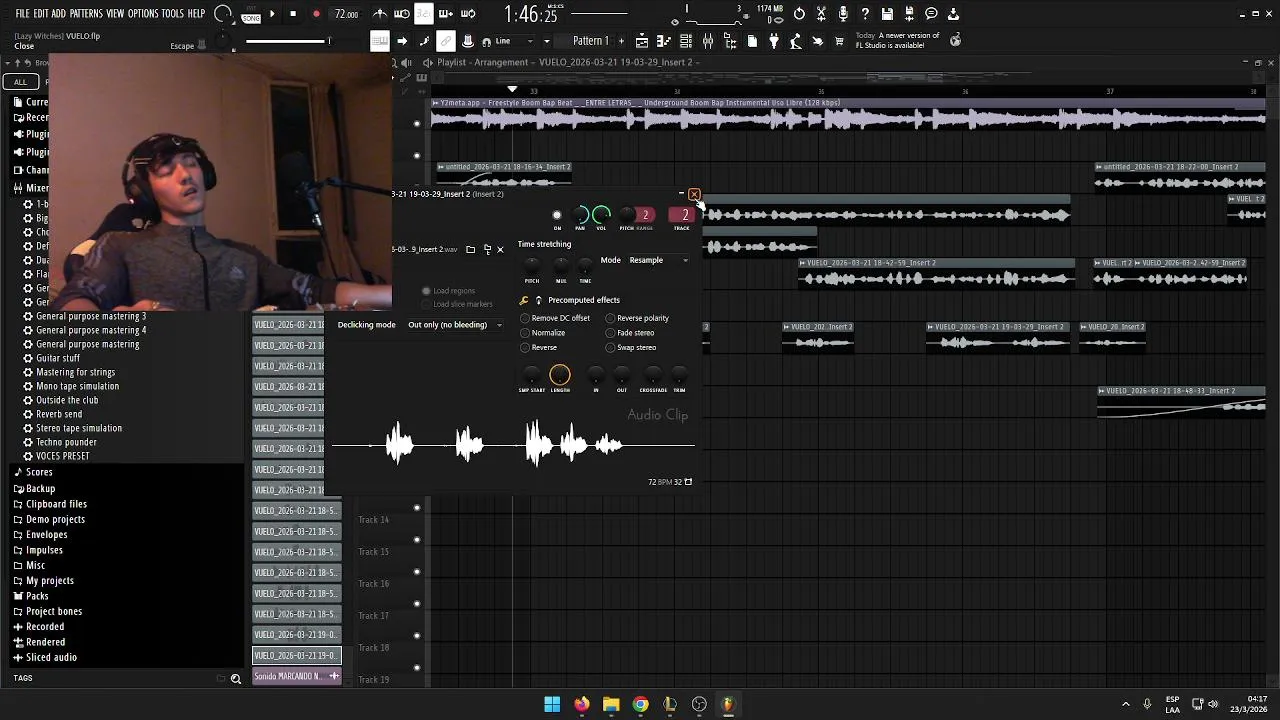Adjust the Audio Clip PAN knob
The width and height of the screenshot is (1280, 720).
click(580, 215)
